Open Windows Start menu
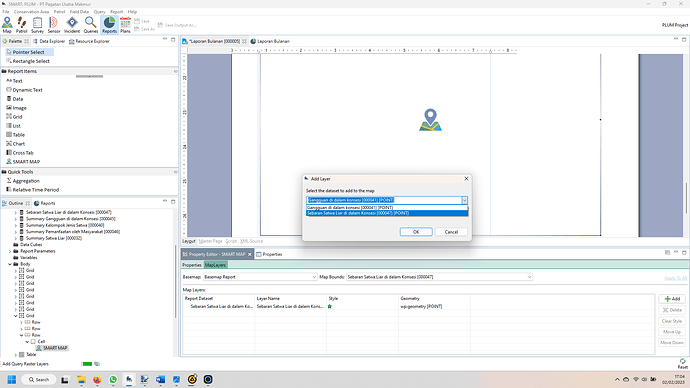Screen dimensions: 690x388 (12, 379)
